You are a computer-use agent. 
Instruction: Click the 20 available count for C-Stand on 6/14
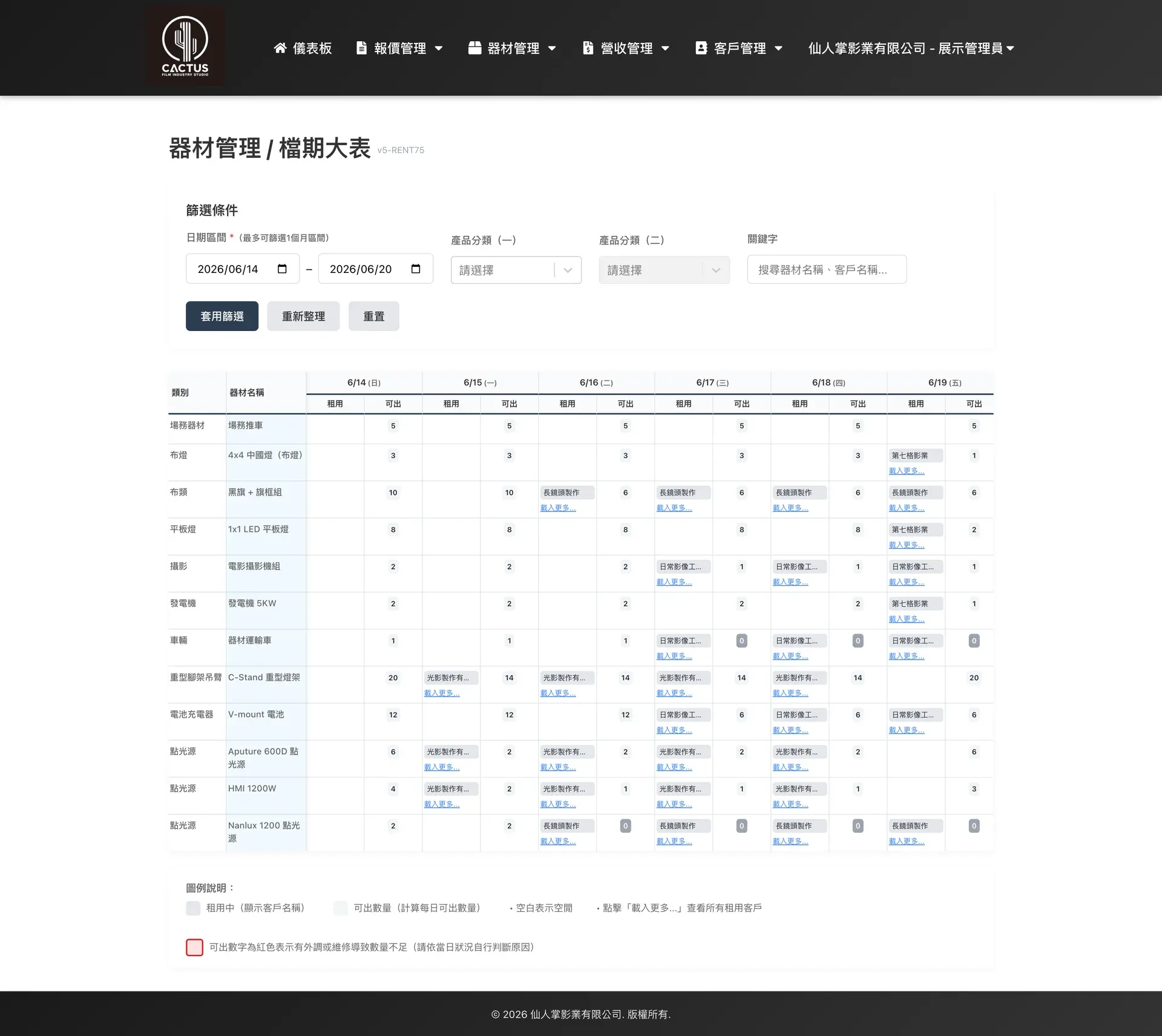click(393, 678)
